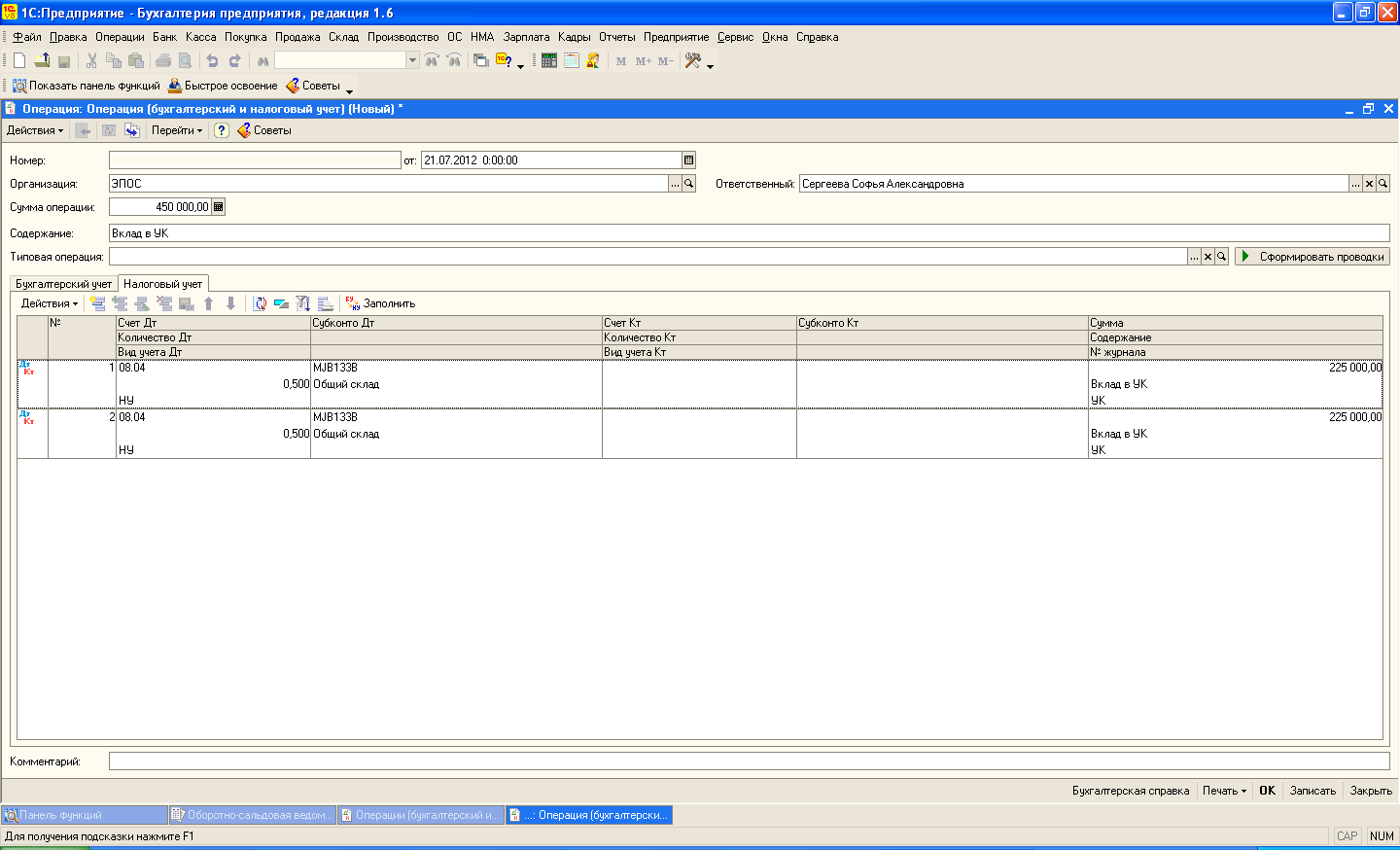
Task: Click the Undo arrow icon
Action: point(212,60)
